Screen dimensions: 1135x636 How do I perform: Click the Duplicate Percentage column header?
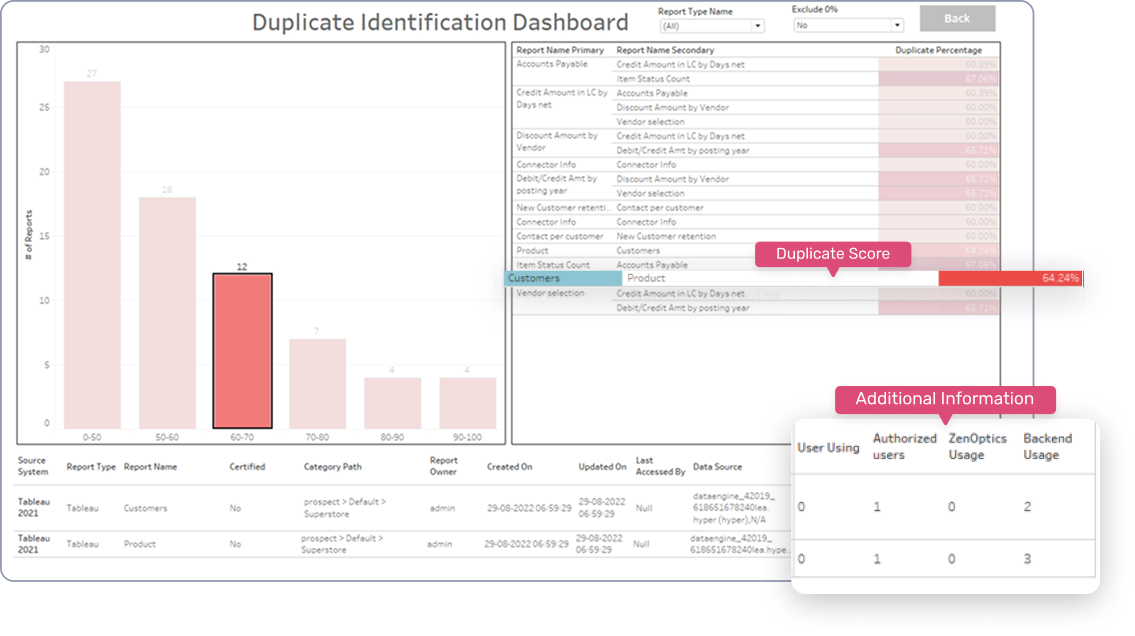[x=938, y=50]
